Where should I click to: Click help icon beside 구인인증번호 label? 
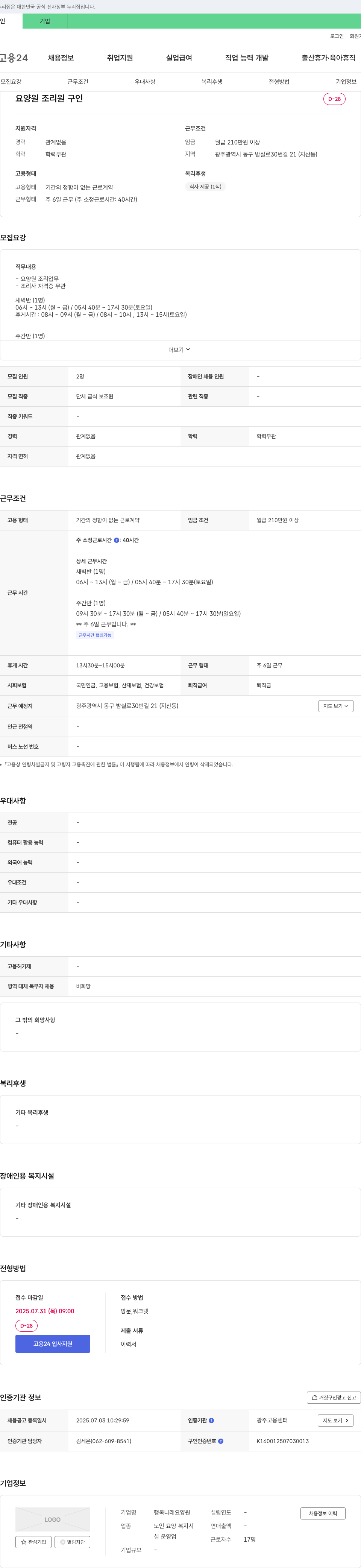click(x=220, y=1441)
